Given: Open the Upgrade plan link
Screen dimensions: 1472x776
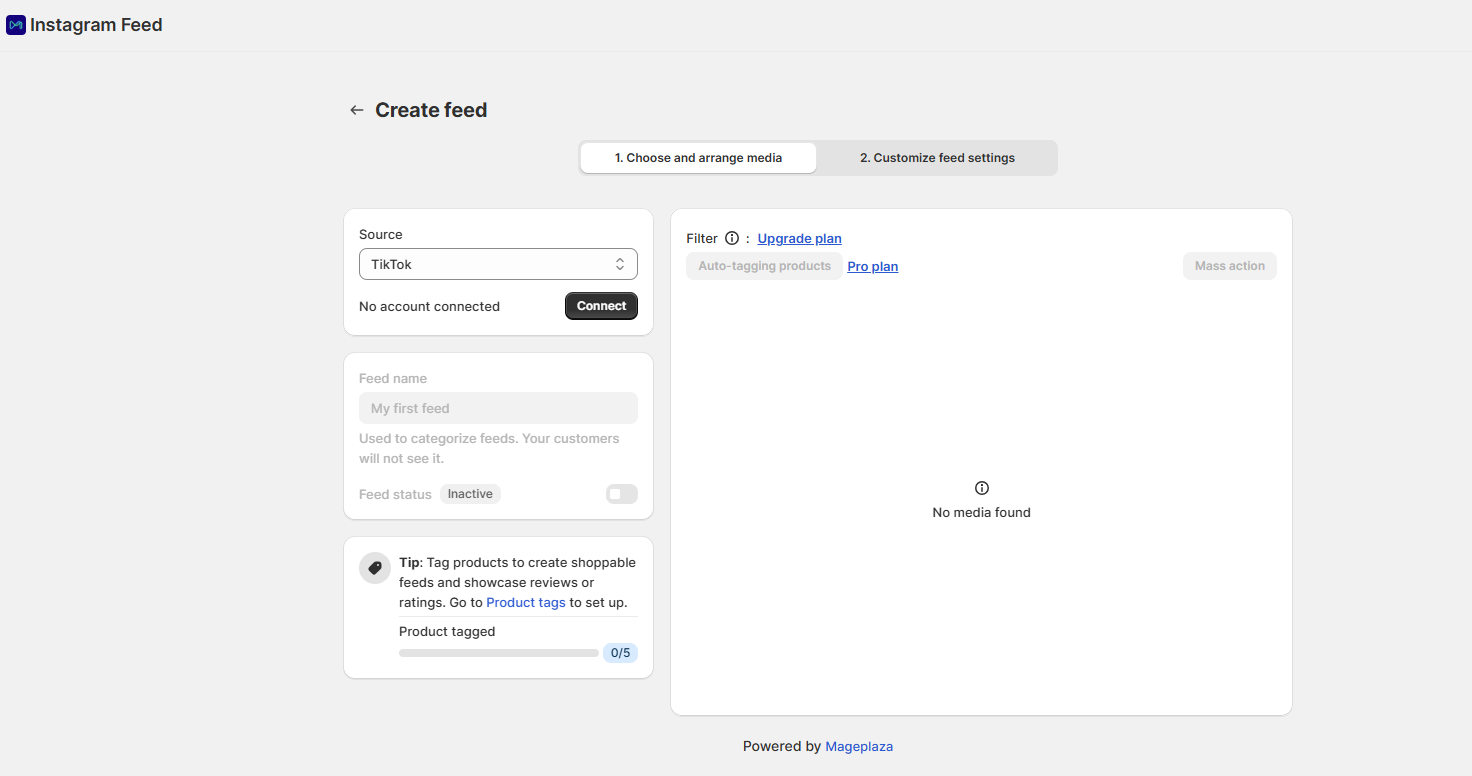Looking at the screenshot, I should (800, 238).
